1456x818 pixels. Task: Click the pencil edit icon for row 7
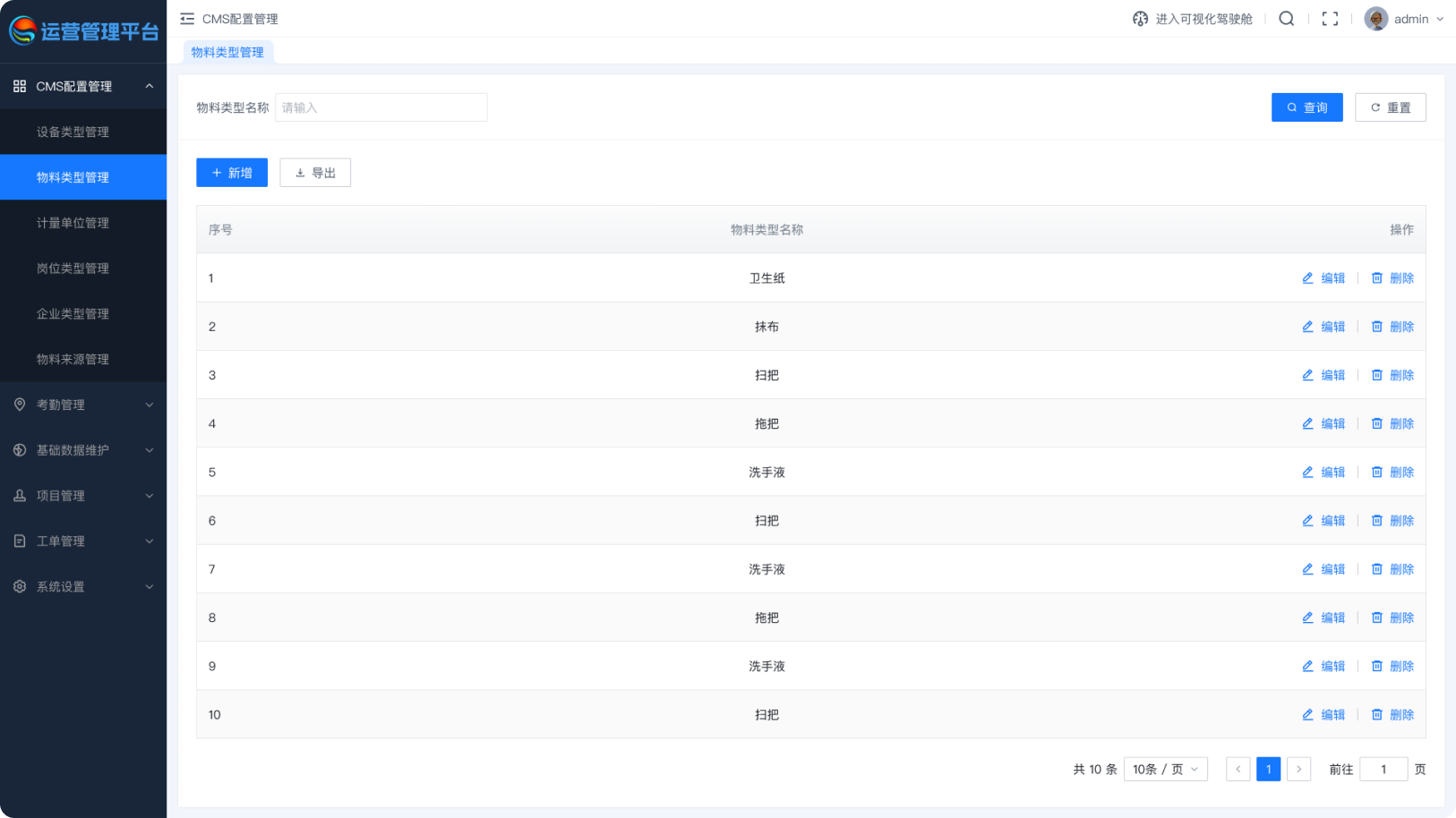coord(1308,569)
